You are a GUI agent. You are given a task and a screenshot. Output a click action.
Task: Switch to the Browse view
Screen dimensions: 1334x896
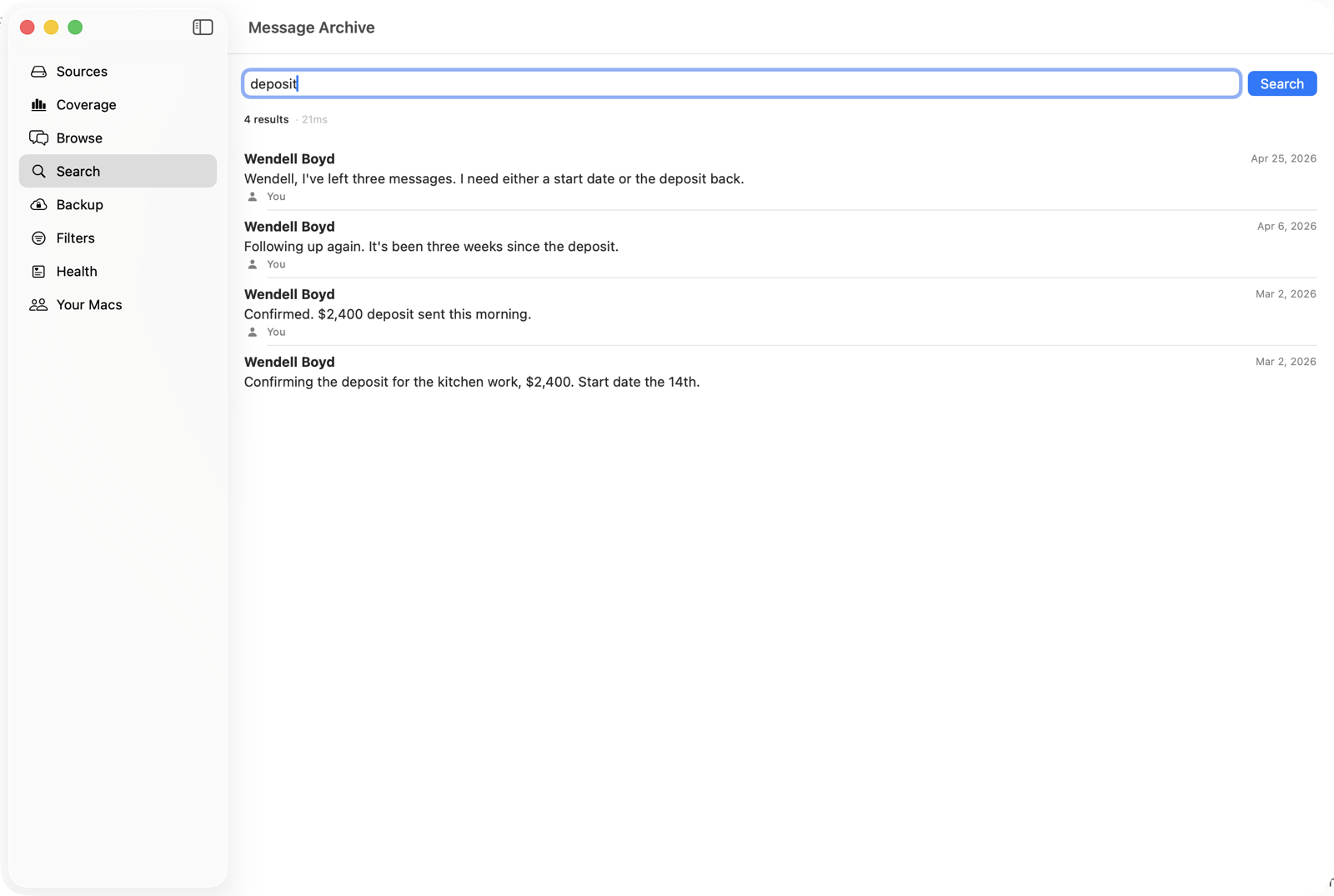(79, 138)
